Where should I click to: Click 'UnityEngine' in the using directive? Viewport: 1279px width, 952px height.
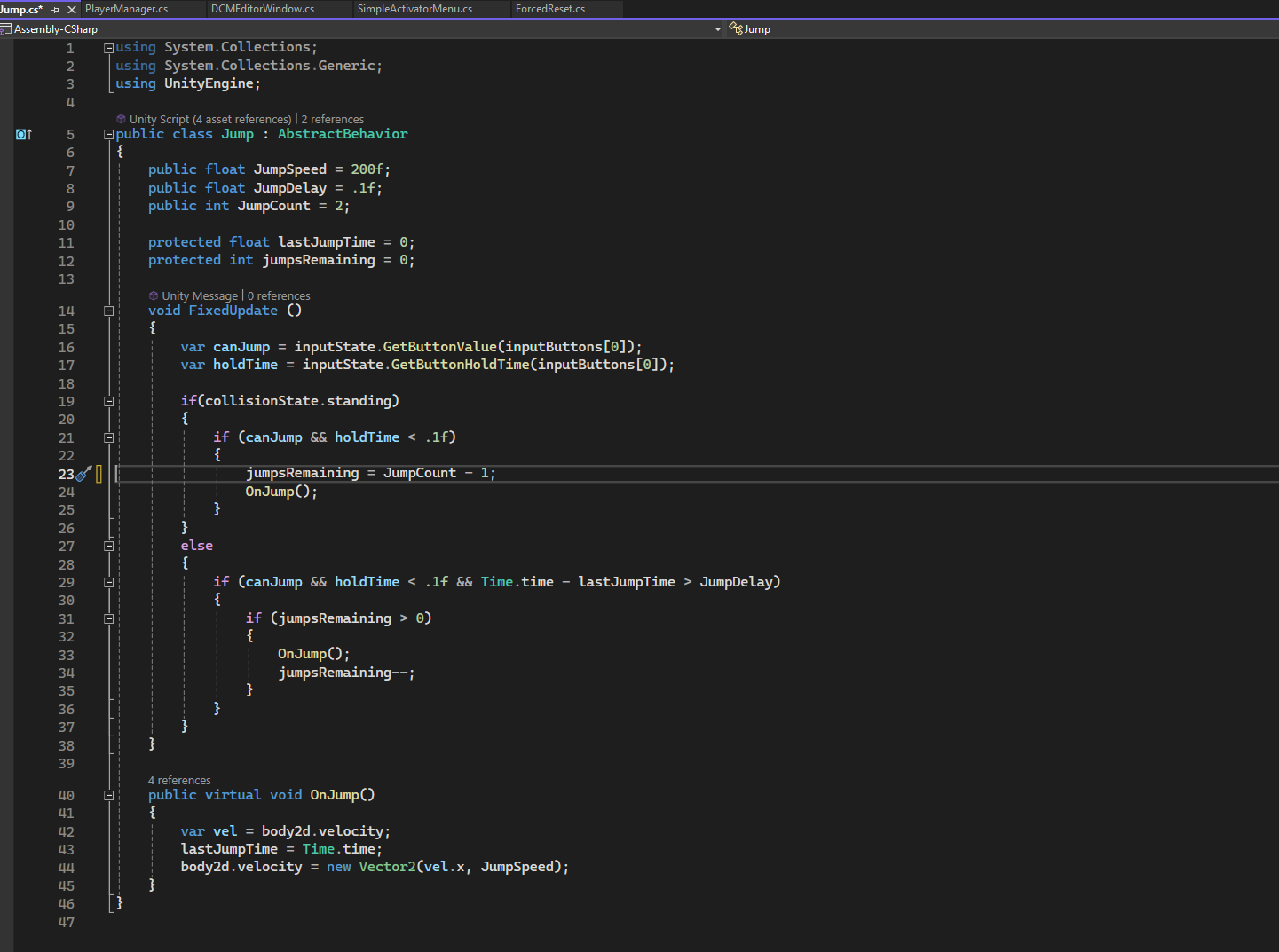pyautogui.click(x=209, y=83)
